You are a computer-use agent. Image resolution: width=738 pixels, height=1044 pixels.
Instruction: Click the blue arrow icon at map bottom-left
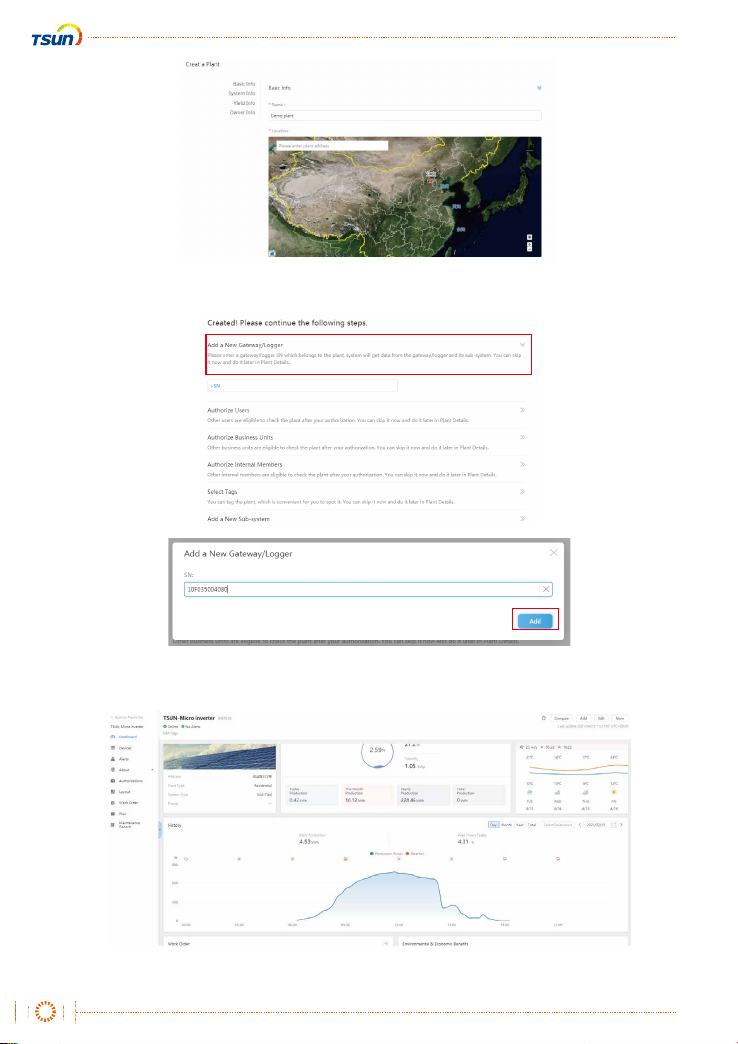coord(272,253)
